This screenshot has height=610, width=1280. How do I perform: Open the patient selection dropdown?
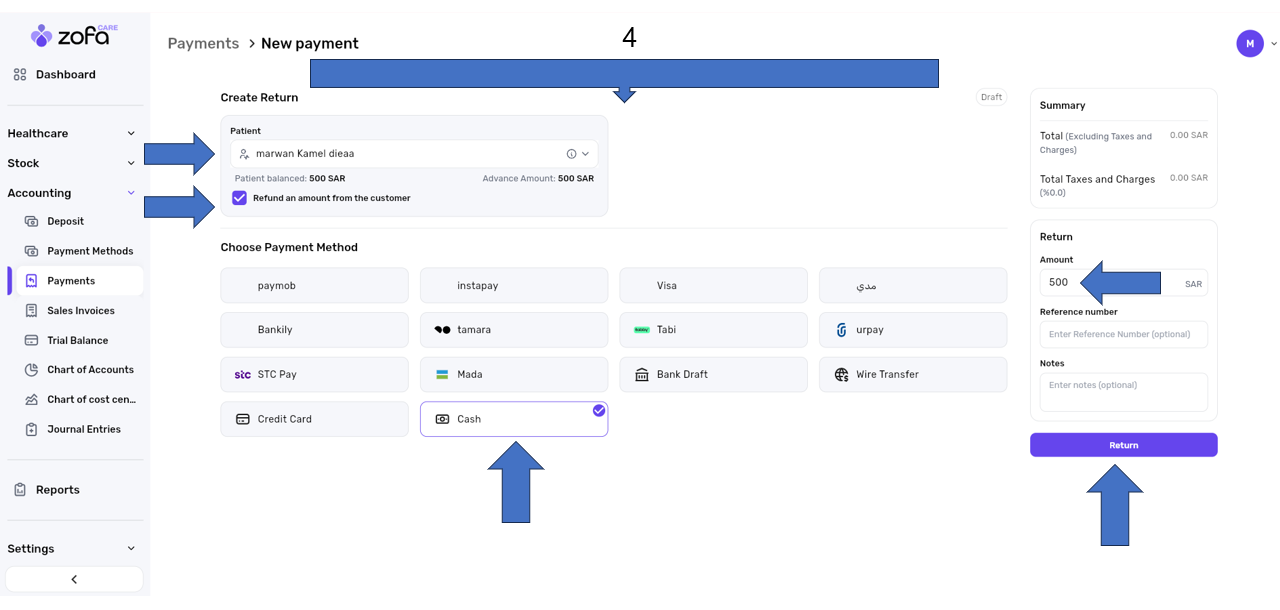tap(586, 154)
